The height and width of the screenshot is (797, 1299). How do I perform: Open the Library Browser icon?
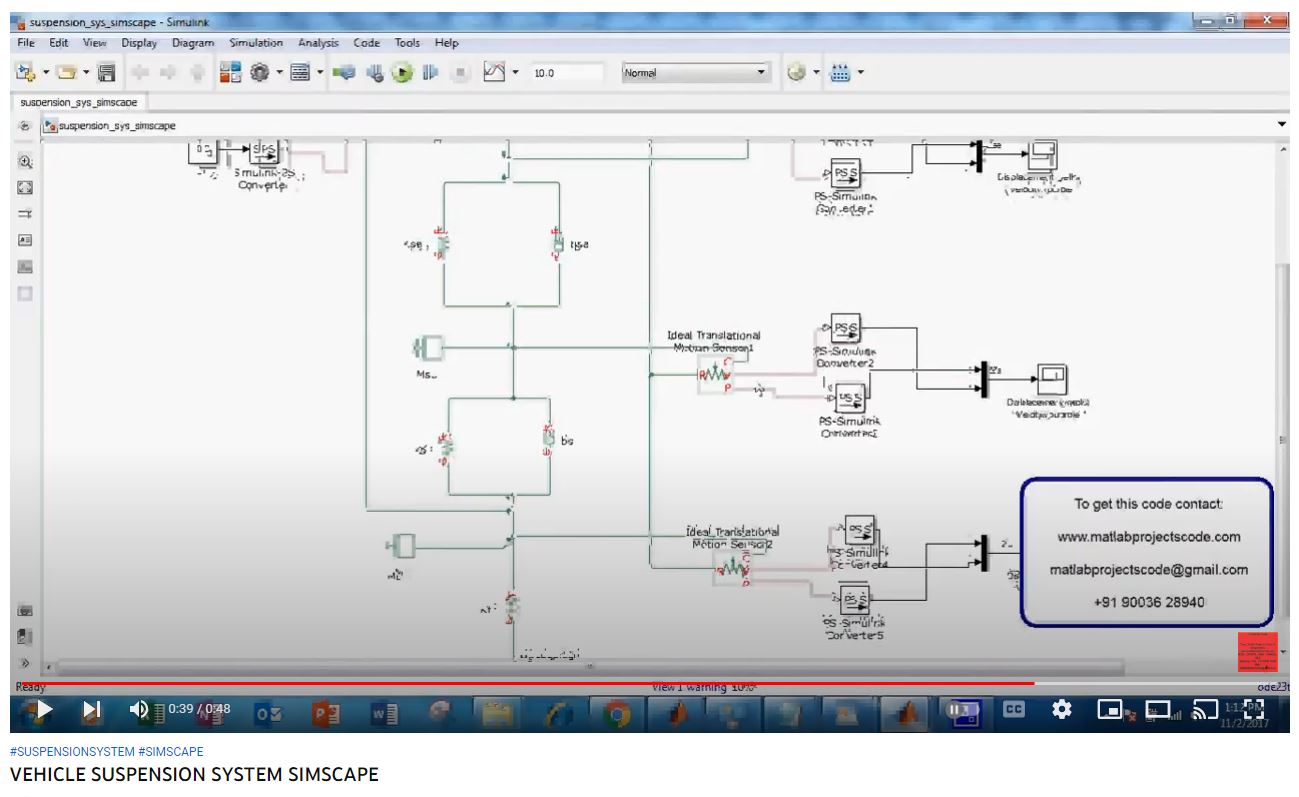(230, 73)
